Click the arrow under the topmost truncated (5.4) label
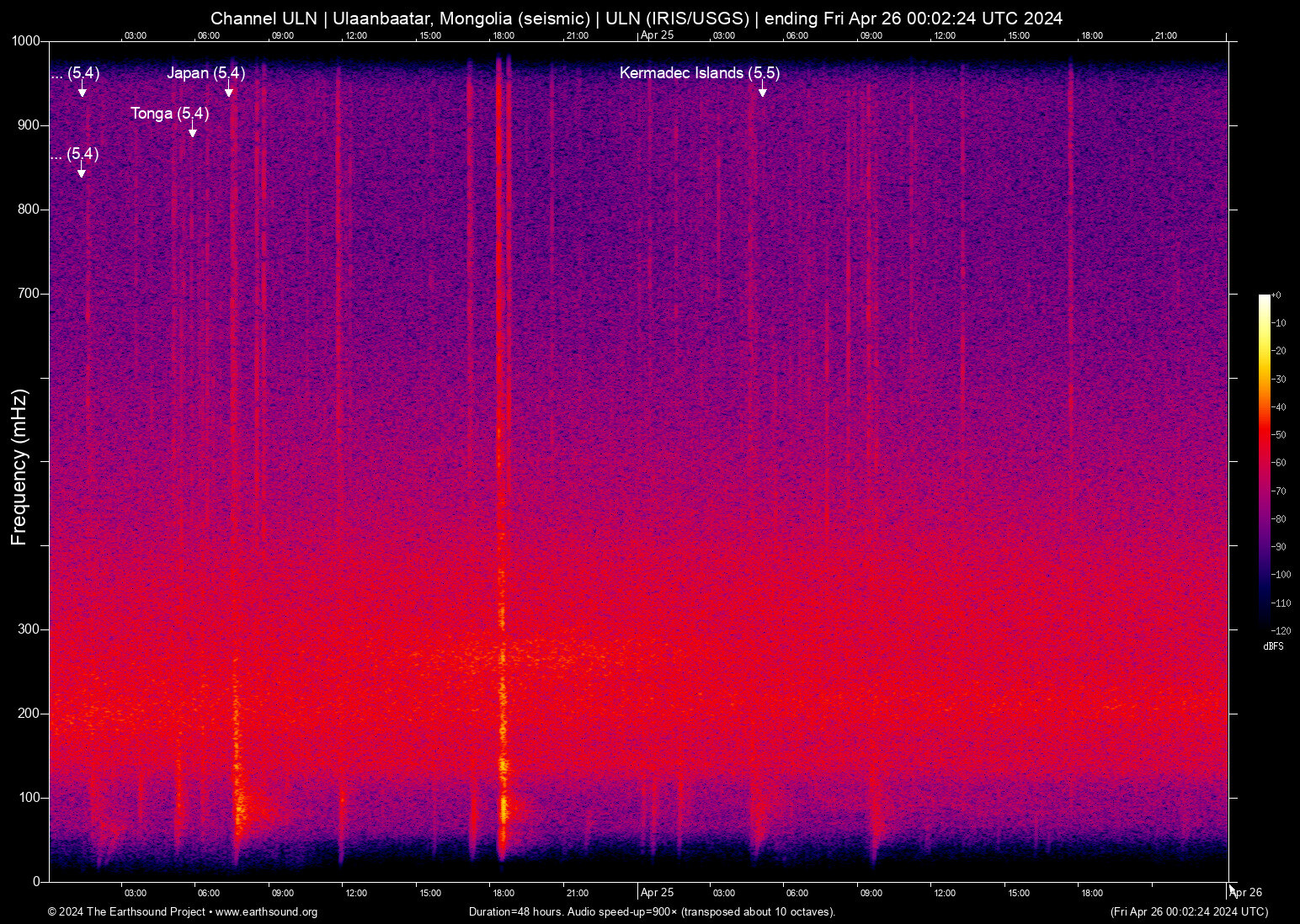 pyautogui.click(x=82, y=91)
